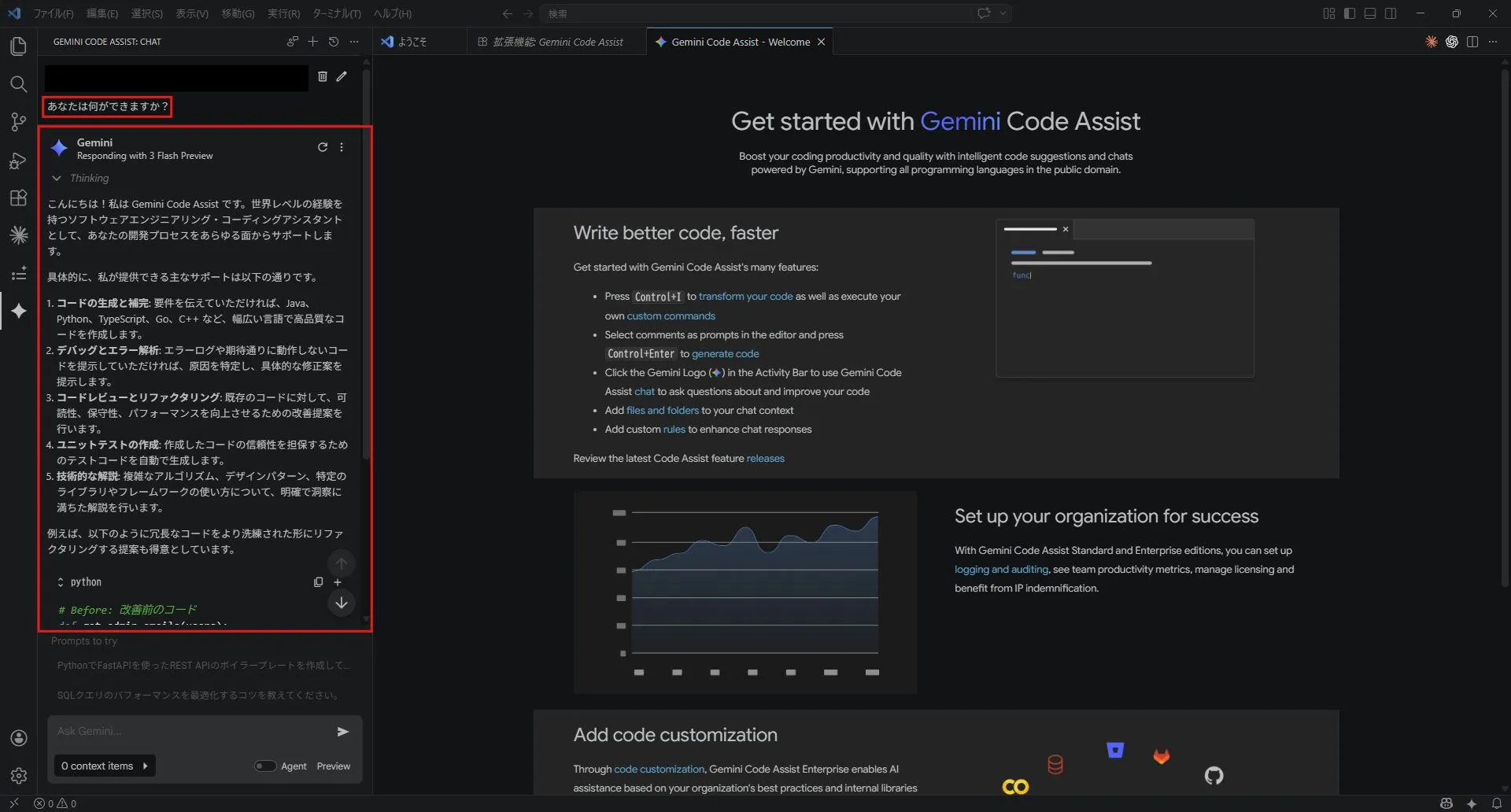Start a new chat with the plus icon

(x=312, y=42)
